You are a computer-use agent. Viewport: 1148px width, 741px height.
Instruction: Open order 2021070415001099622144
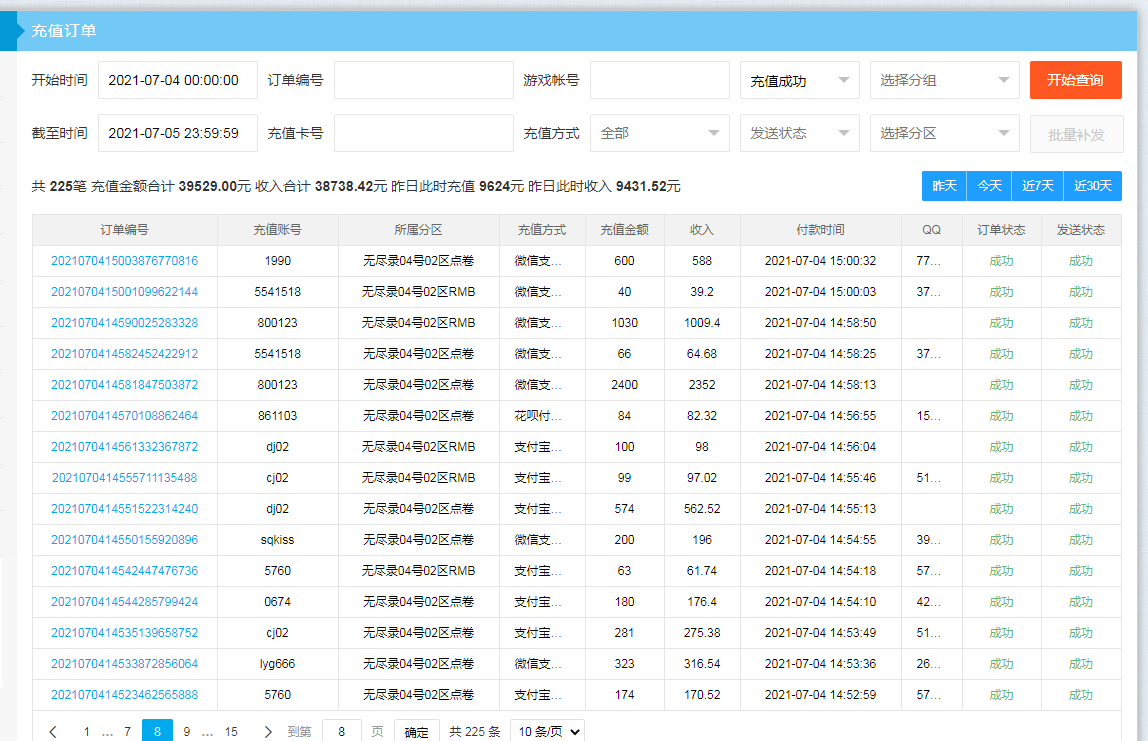click(x=124, y=291)
